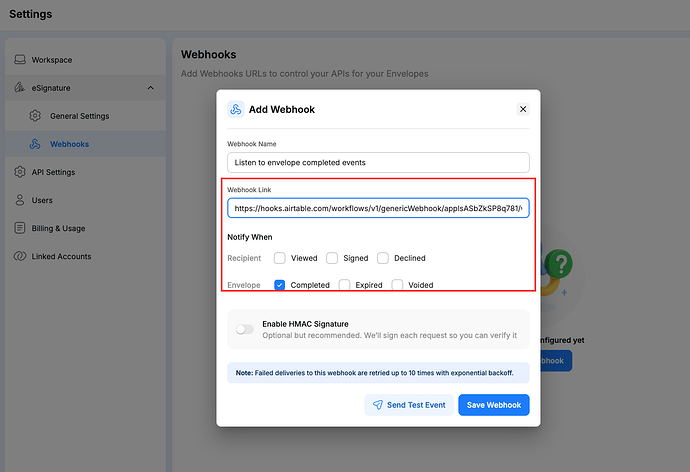The image size is (690, 472).
Task: Click the Enable HMAC Signature label
Action: click(305, 324)
